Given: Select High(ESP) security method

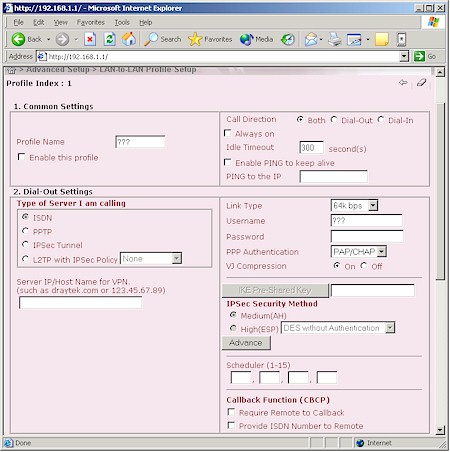Looking at the screenshot, I should (233, 328).
